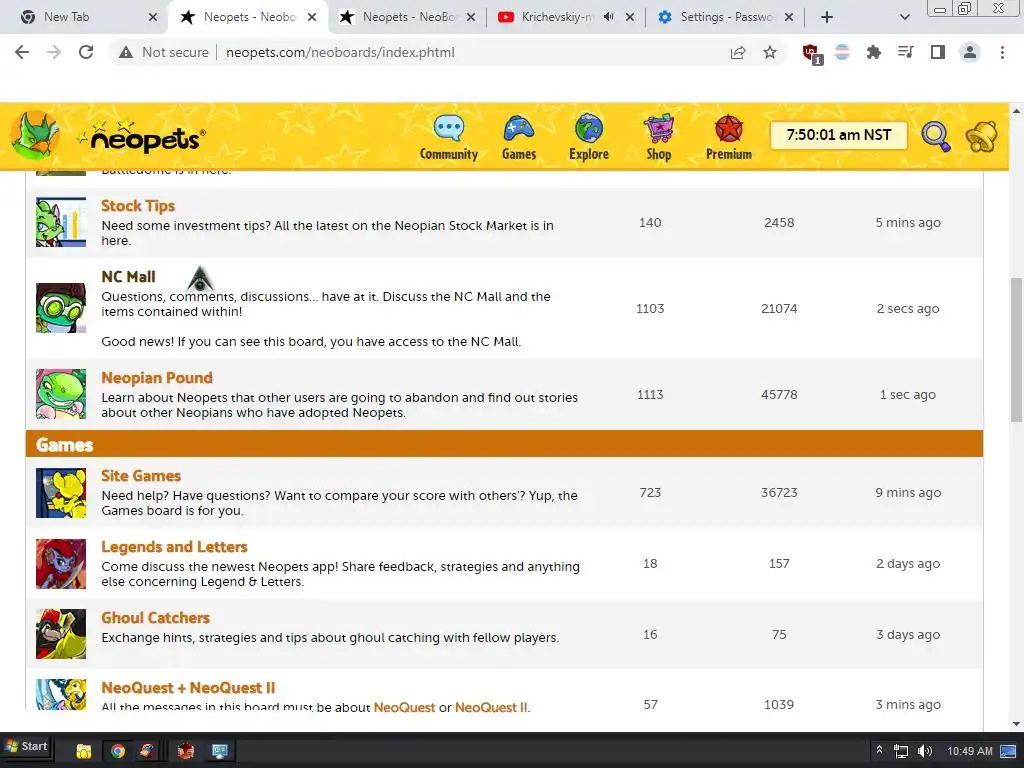Click the Stock Tips board thumbnail
This screenshot has width=1024, height=768.
pos(61,222)
